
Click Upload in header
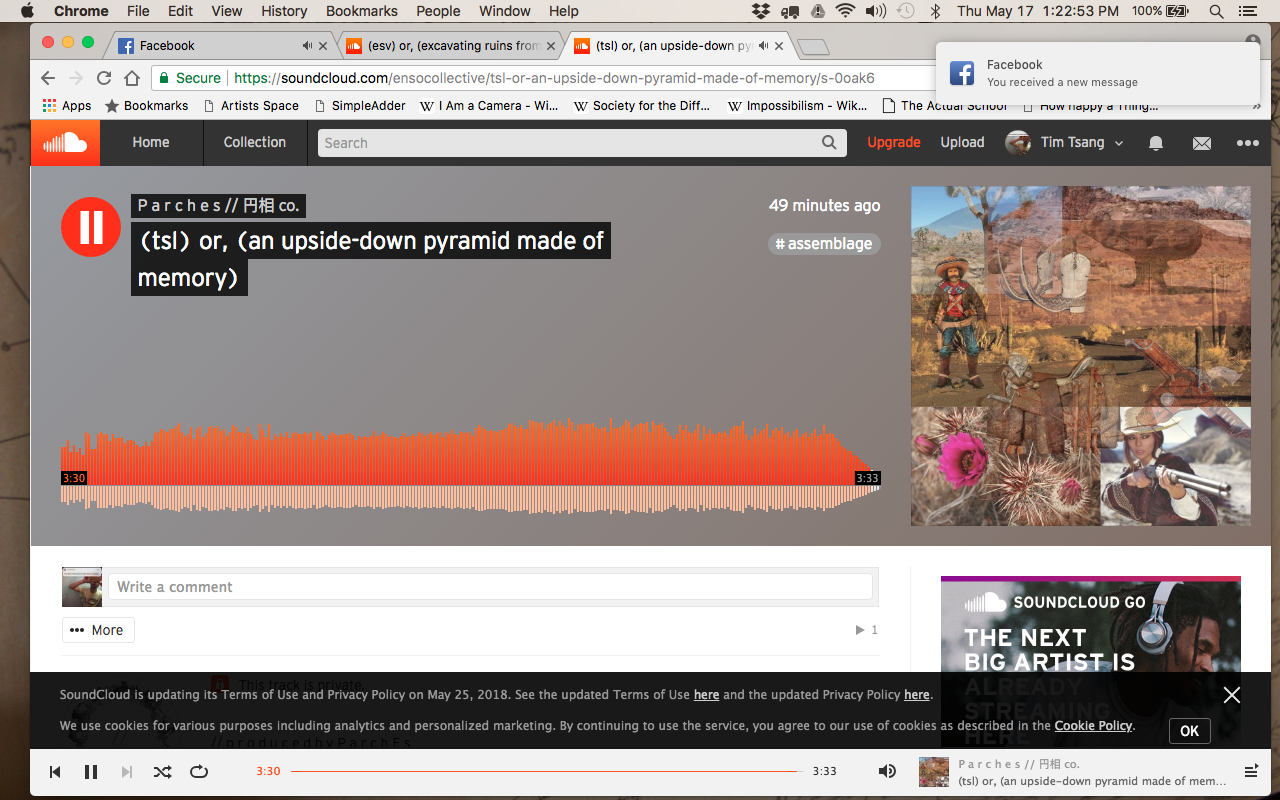[962, 143]
